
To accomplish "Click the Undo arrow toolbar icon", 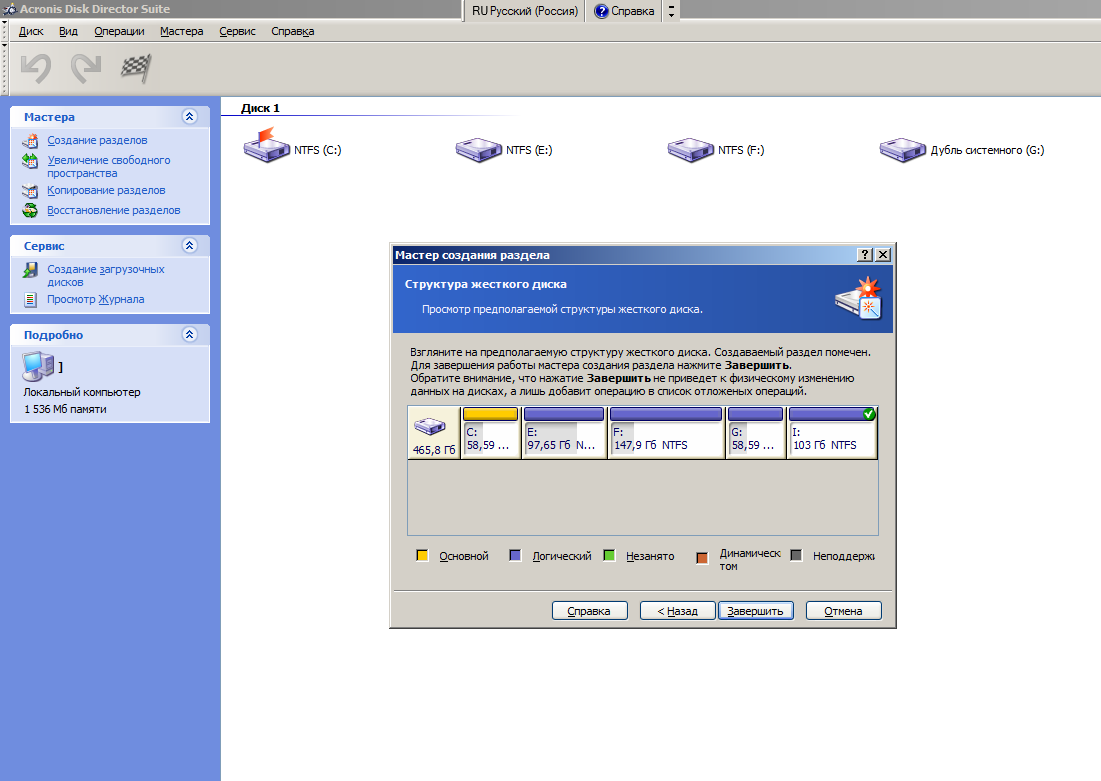I will (x=36, y=68).
